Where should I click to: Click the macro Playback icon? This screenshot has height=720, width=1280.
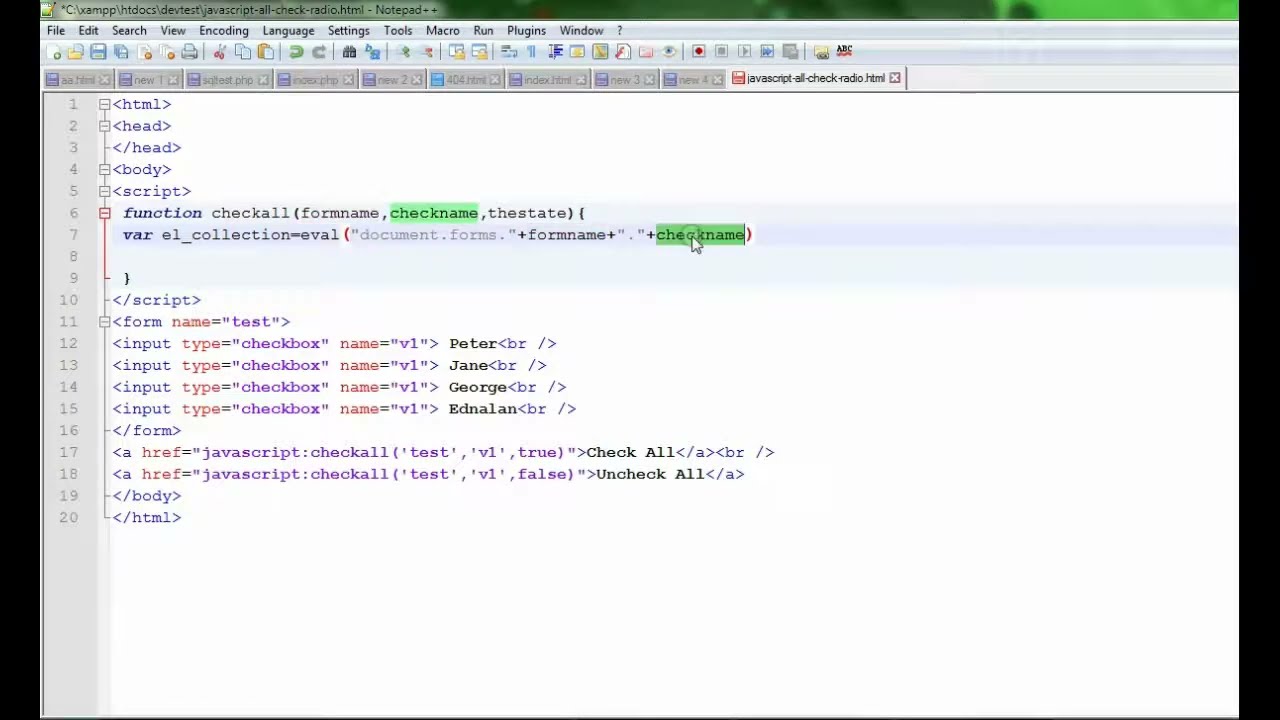(744, 52)
